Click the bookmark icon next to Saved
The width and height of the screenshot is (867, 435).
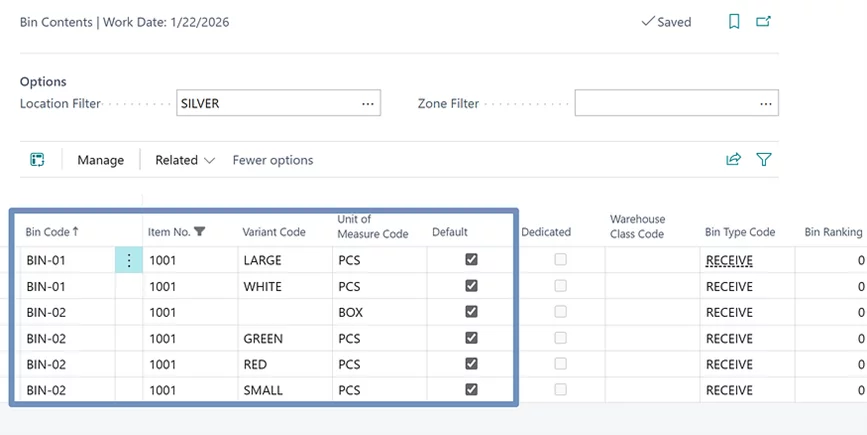pyautogui.click(x=734, y=22)
